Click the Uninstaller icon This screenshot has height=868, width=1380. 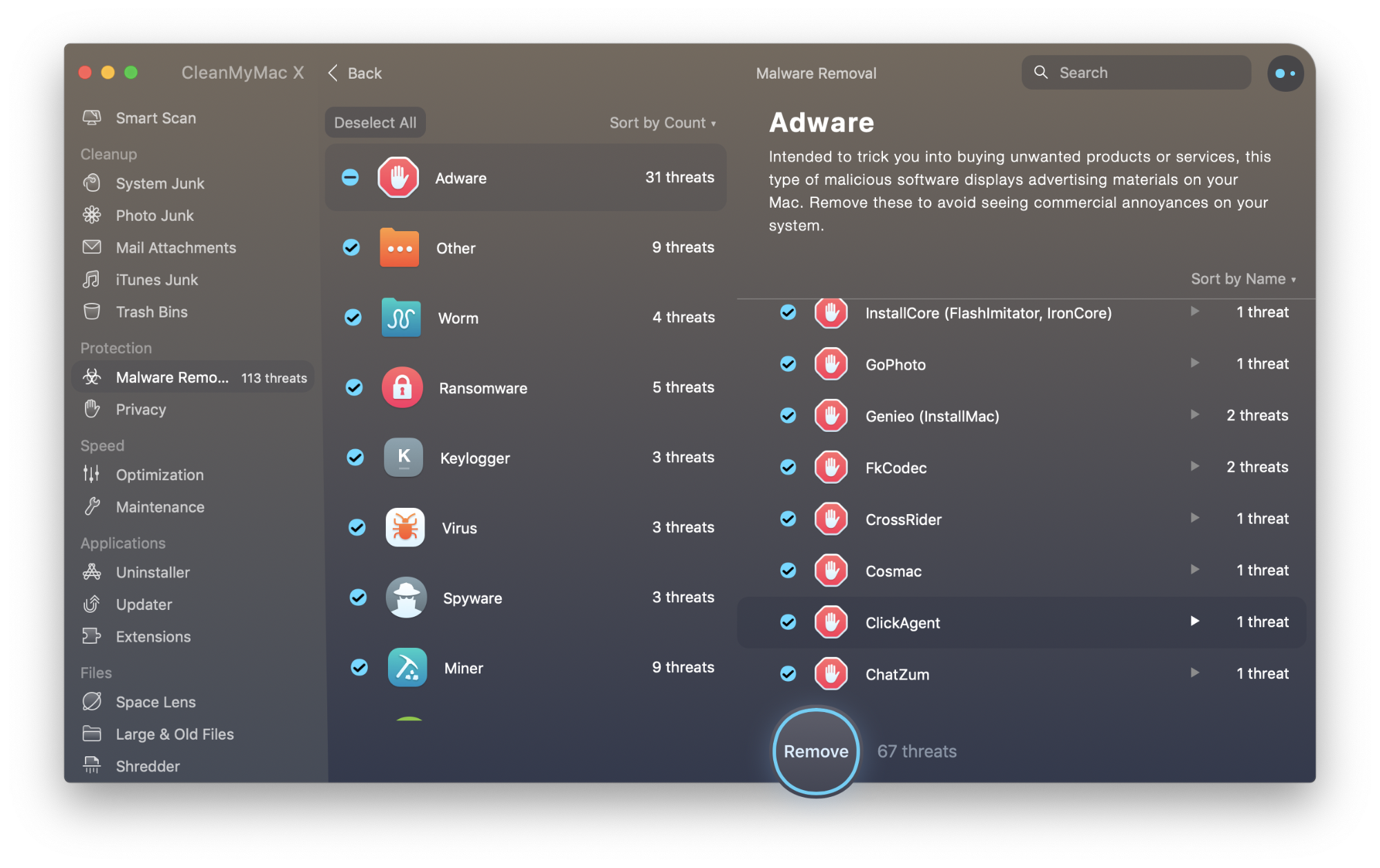point(92,572)
